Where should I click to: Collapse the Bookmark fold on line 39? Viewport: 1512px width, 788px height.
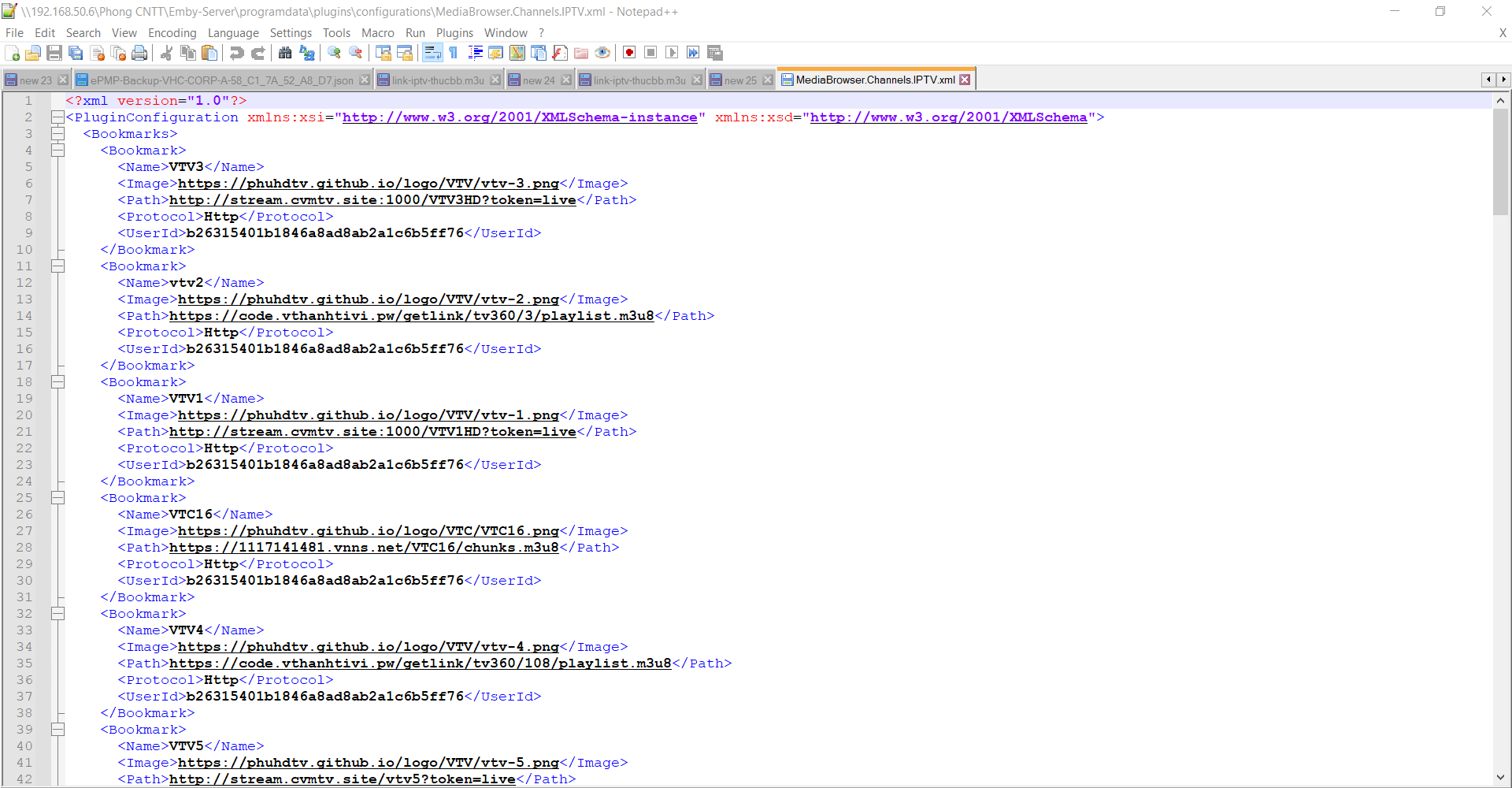[57, 730]
